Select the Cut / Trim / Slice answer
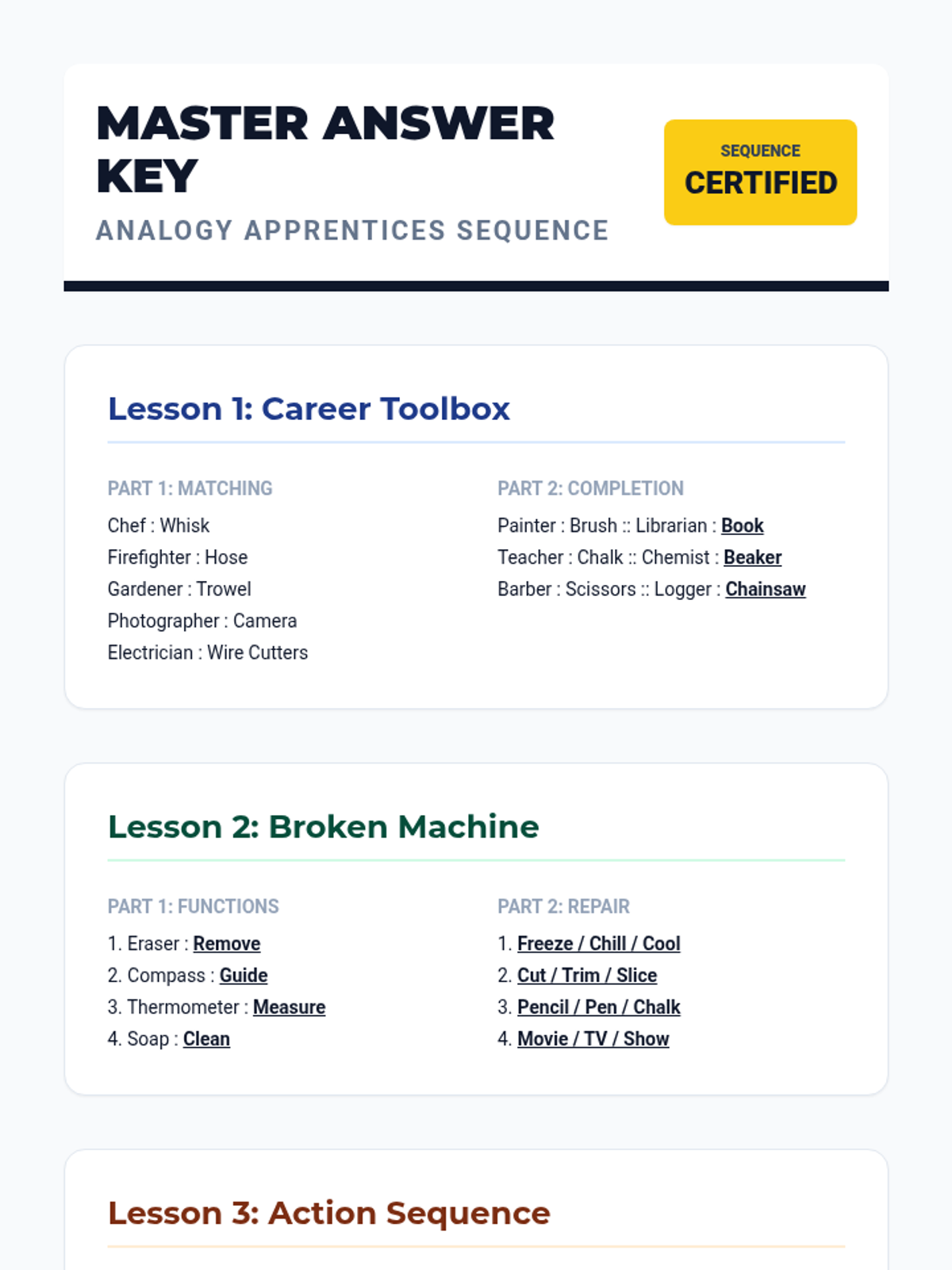The image size is (952, 1270). (x=587, y=976)
